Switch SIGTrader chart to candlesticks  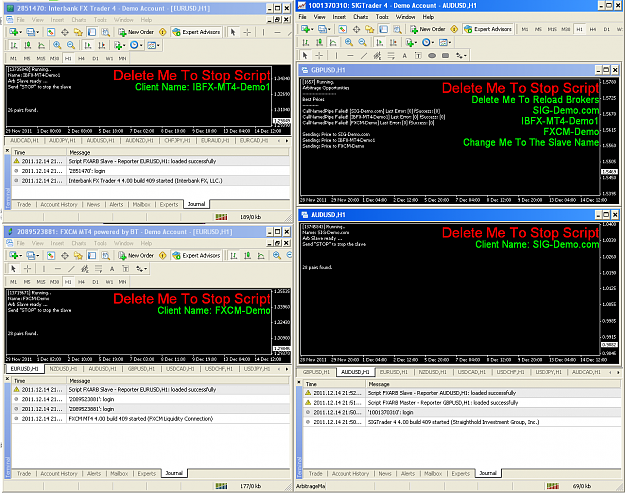click(319, 42)
